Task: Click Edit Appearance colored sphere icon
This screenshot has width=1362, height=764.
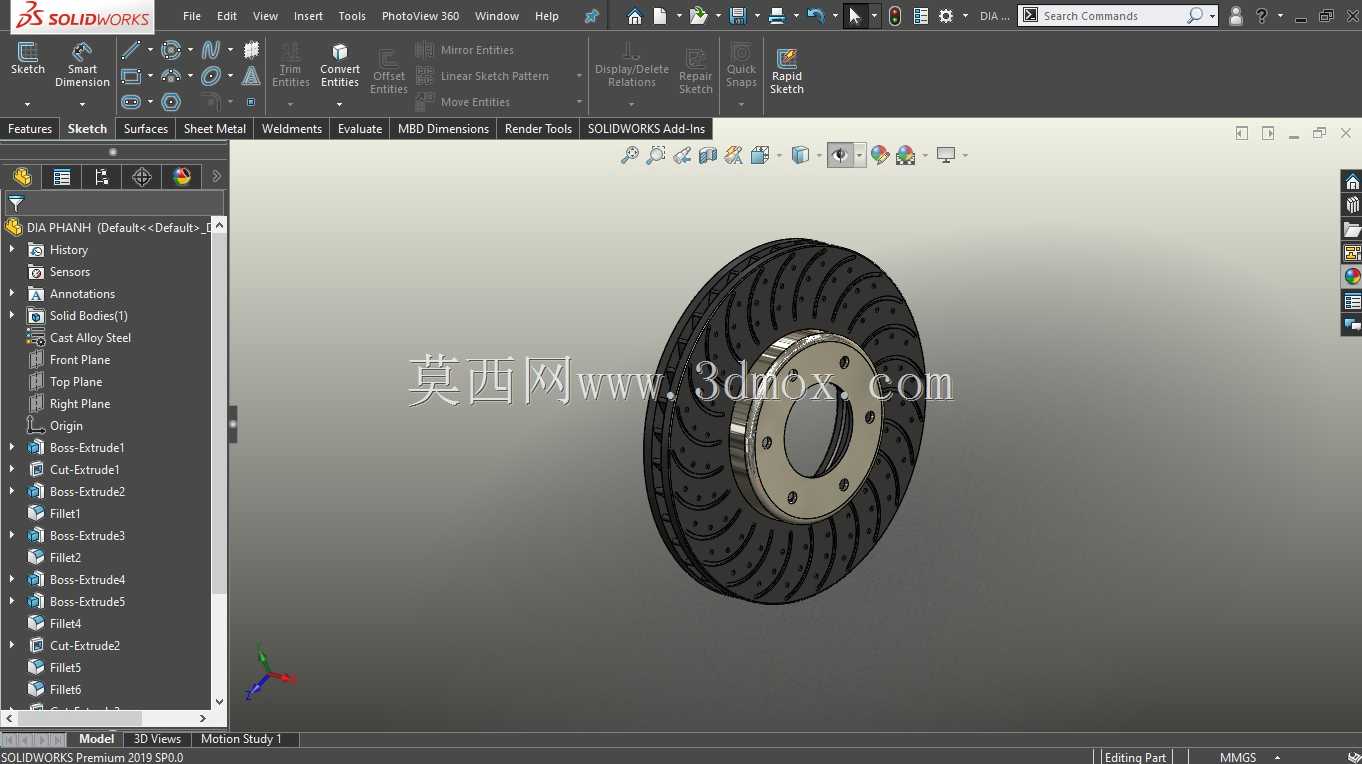Action: click(880, 155)
